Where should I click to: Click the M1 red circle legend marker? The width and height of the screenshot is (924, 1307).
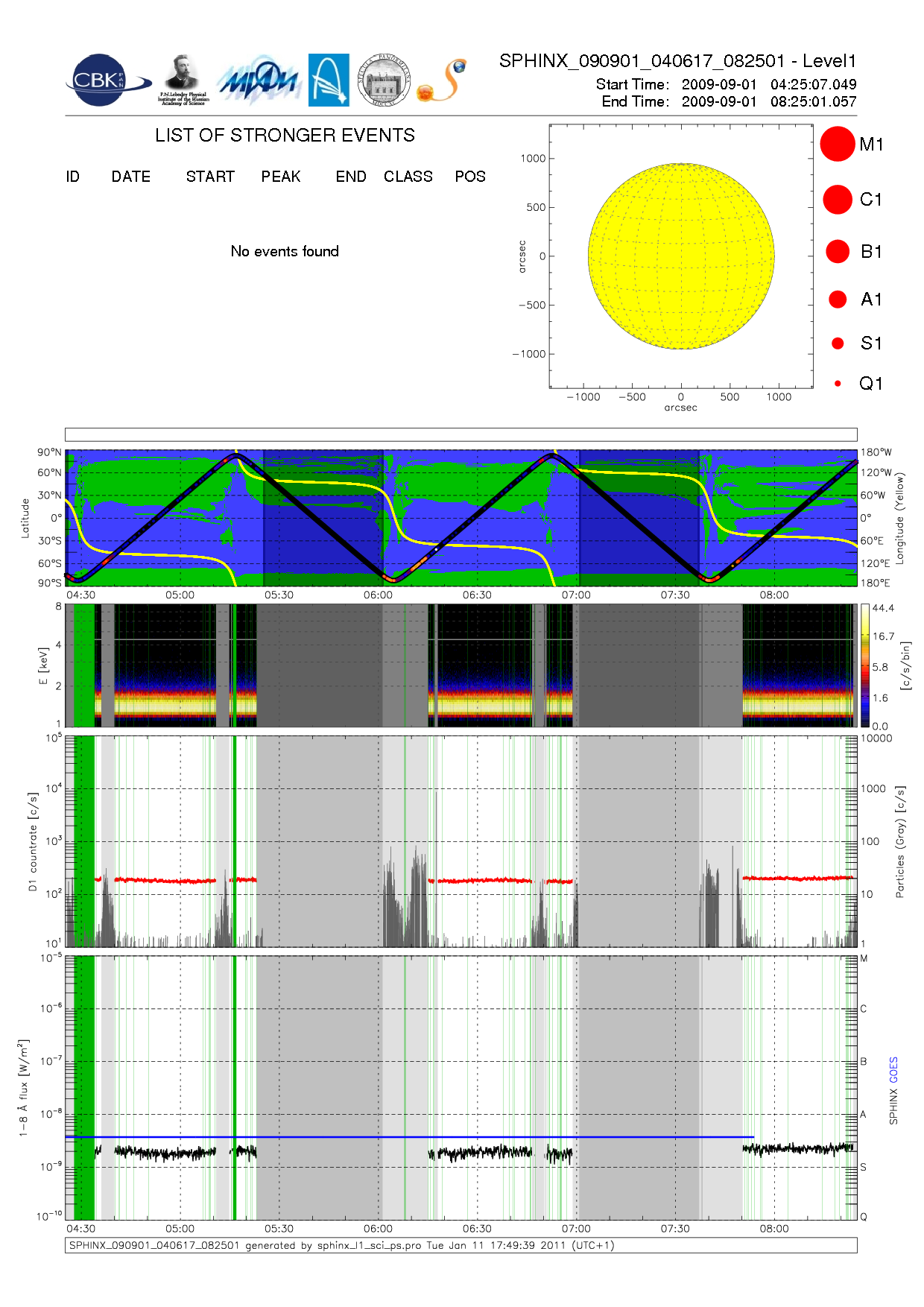pos(838,144)
